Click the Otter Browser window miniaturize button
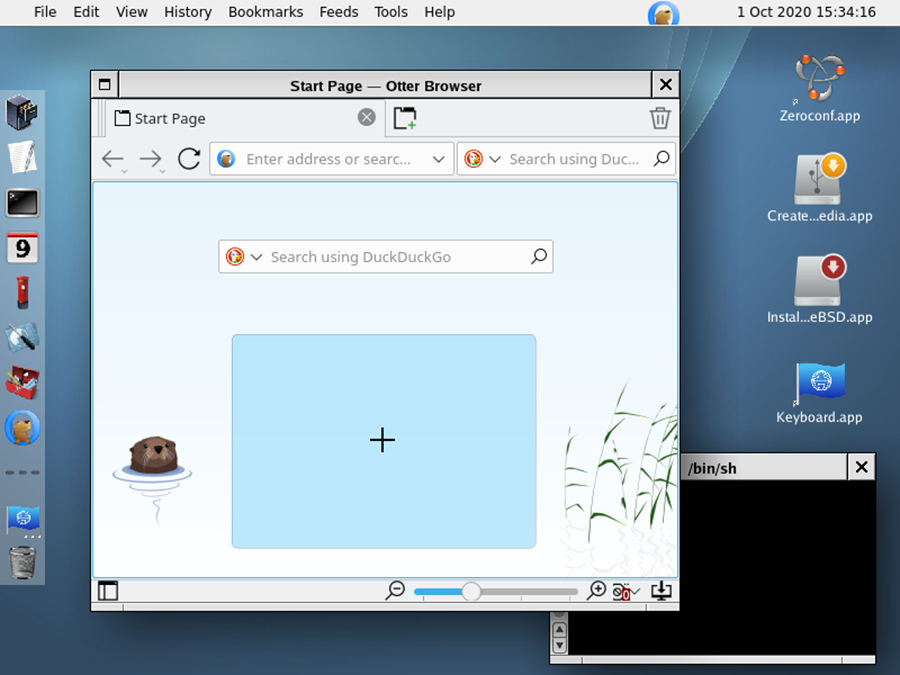The height and width of the screenshot is (675, 900). [104, 85]
